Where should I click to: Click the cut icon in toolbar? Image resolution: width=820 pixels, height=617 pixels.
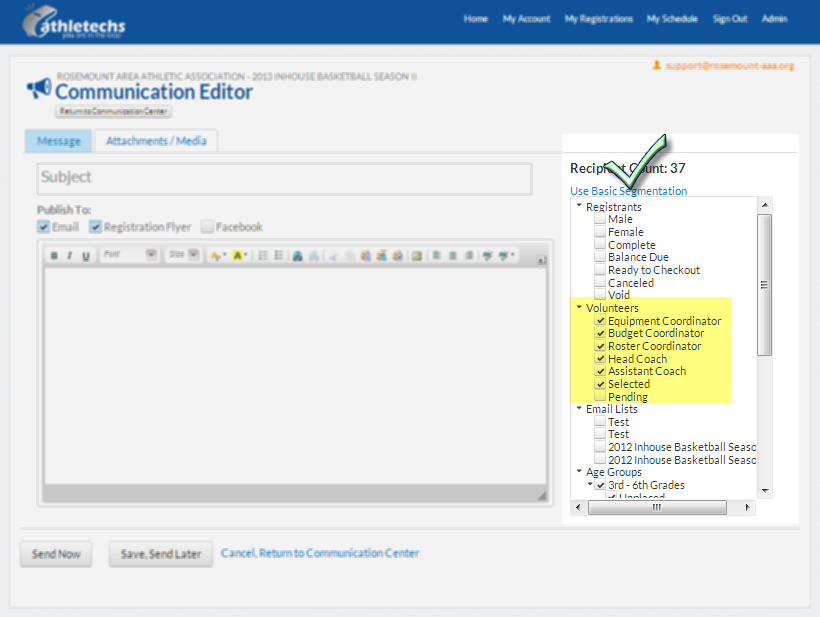[x=334, y=255]
